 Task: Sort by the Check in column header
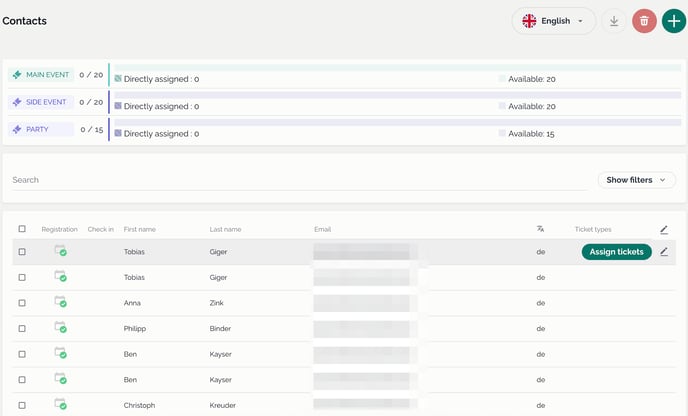click(x=100, y=229)
